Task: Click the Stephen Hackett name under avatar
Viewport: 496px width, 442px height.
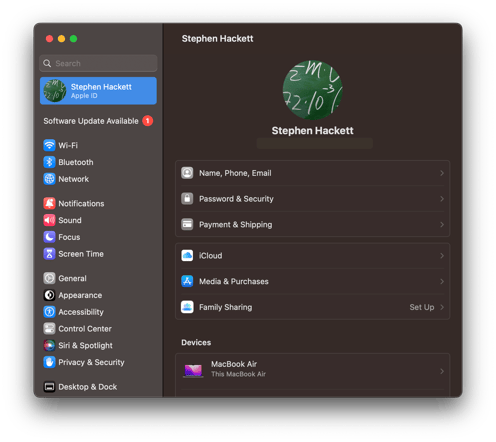Action: (313, 130)
